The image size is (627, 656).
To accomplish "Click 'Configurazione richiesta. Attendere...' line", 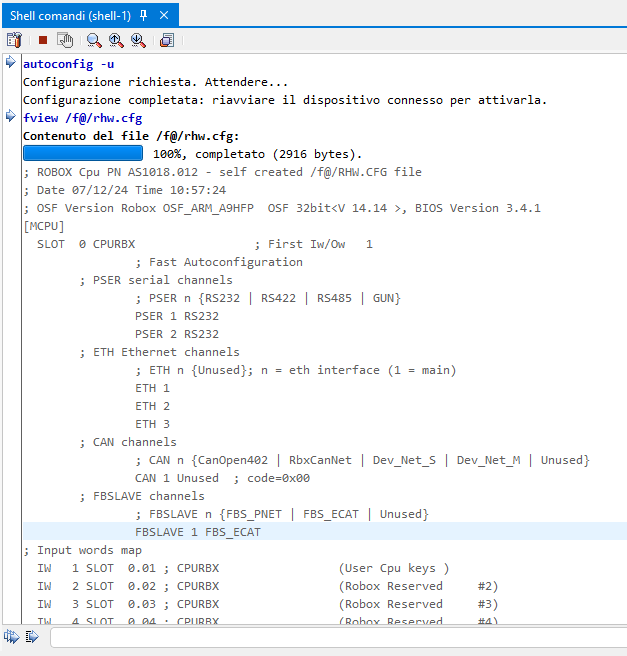I will click(156, 82).
